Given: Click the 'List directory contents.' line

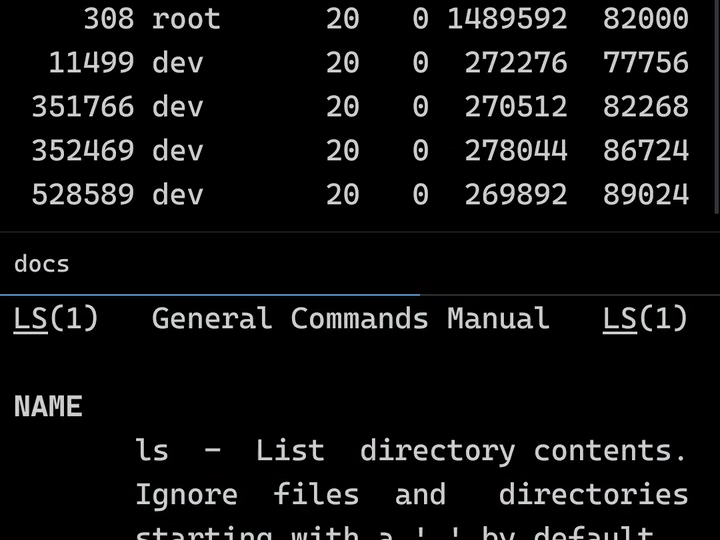Looking at the screenshot, I should click(x=471, y=451).
